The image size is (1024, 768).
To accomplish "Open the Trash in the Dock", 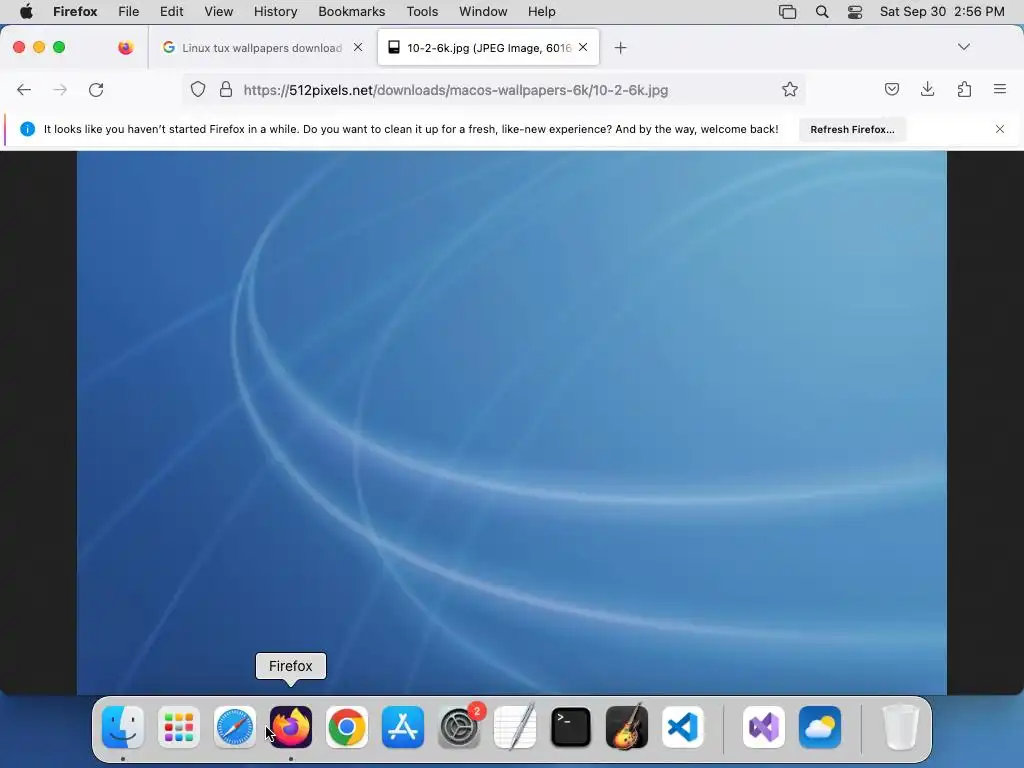I will 901,727.
